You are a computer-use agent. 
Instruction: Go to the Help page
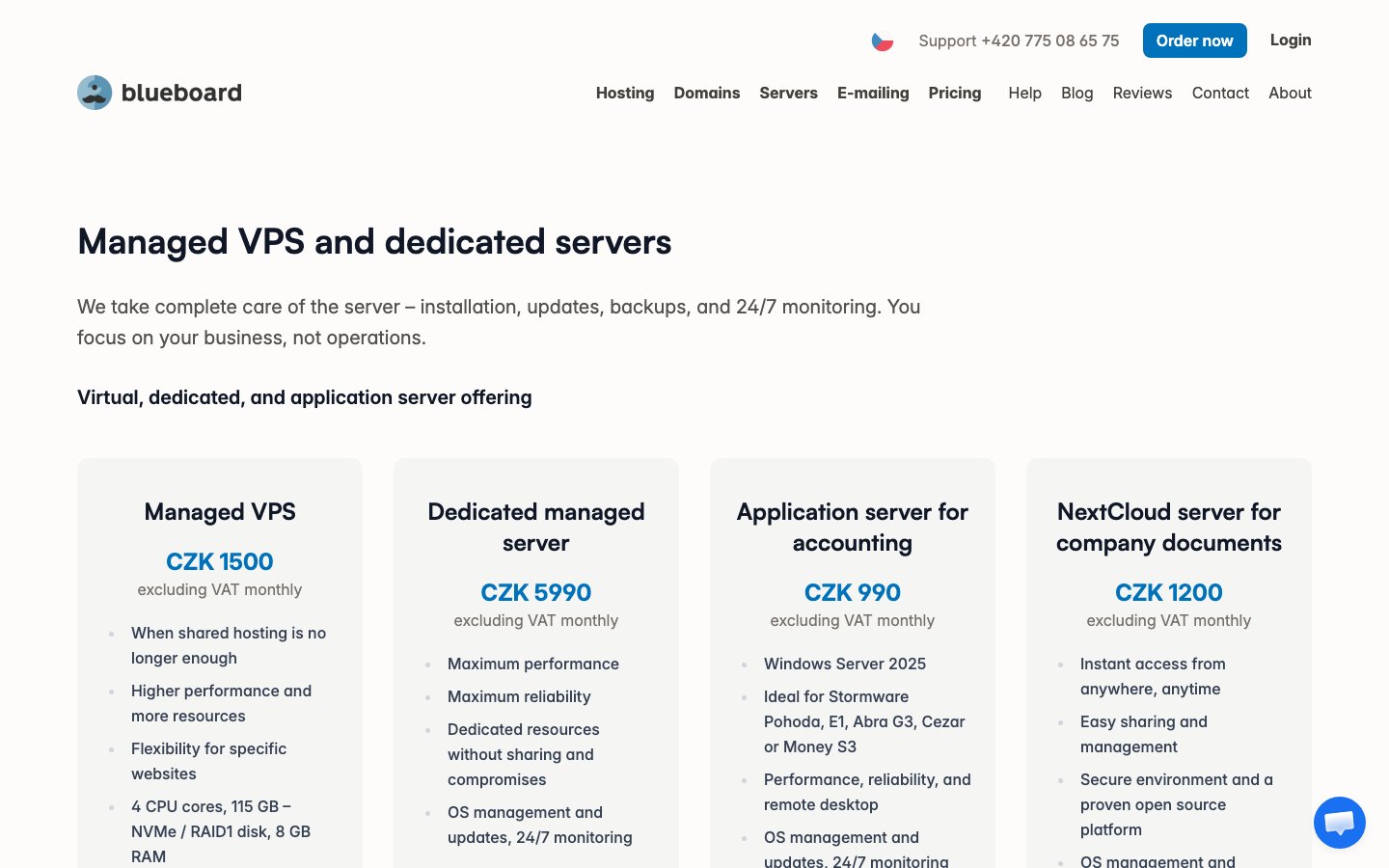coord(1025,93)
